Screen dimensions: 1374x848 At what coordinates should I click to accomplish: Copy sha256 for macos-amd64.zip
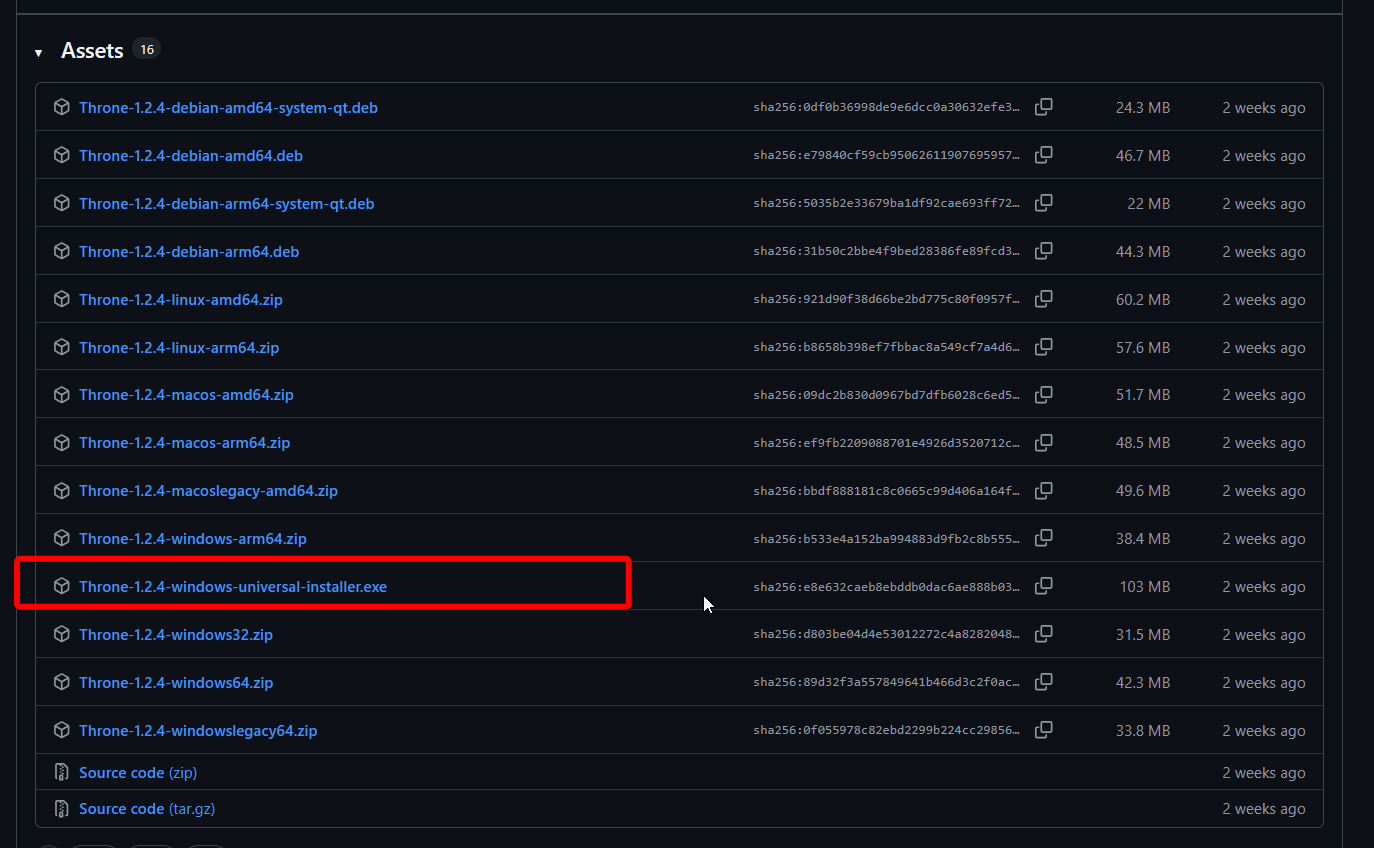(x=1043, y=394)
